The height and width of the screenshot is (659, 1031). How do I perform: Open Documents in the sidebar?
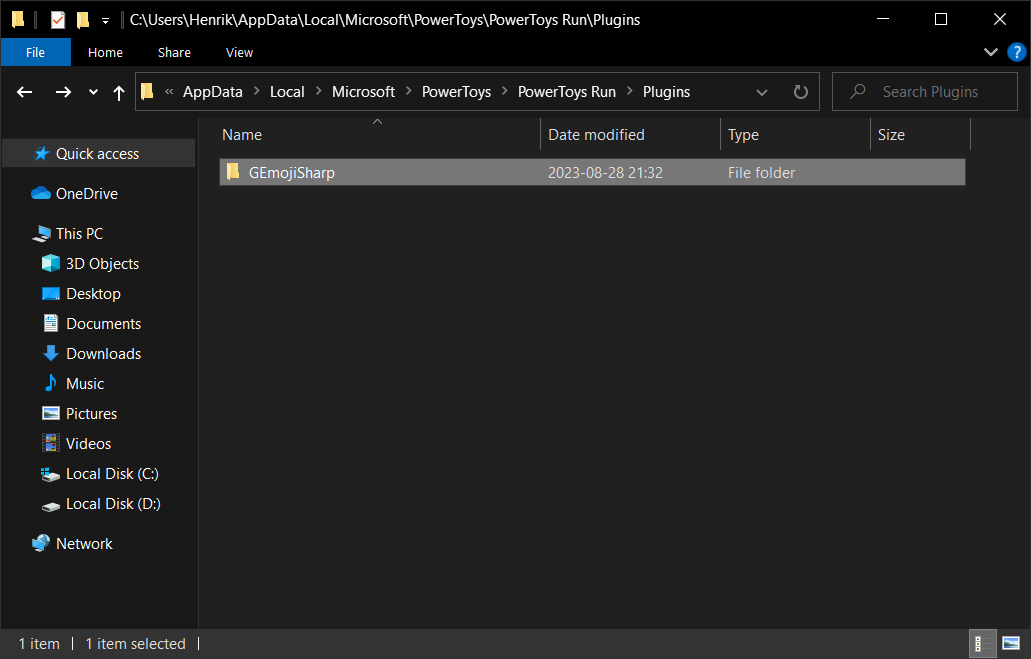(x=103, y=324)
